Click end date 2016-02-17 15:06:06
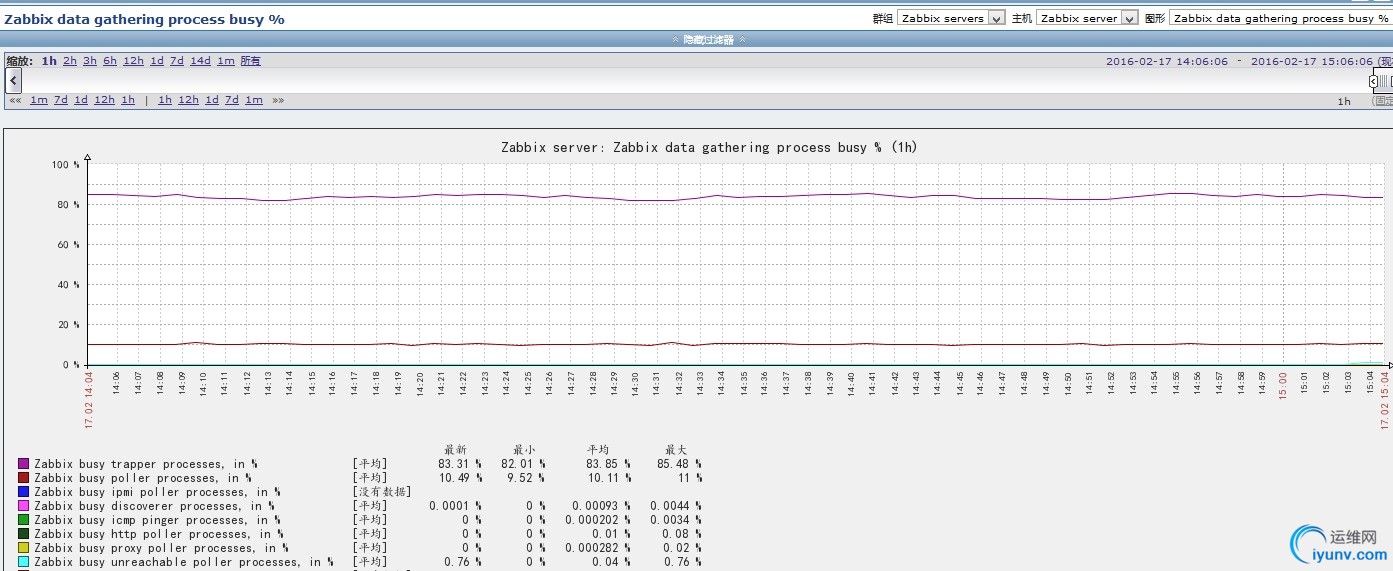Viewport: 1393px width, 571px height. click(x=1312, y=61)
